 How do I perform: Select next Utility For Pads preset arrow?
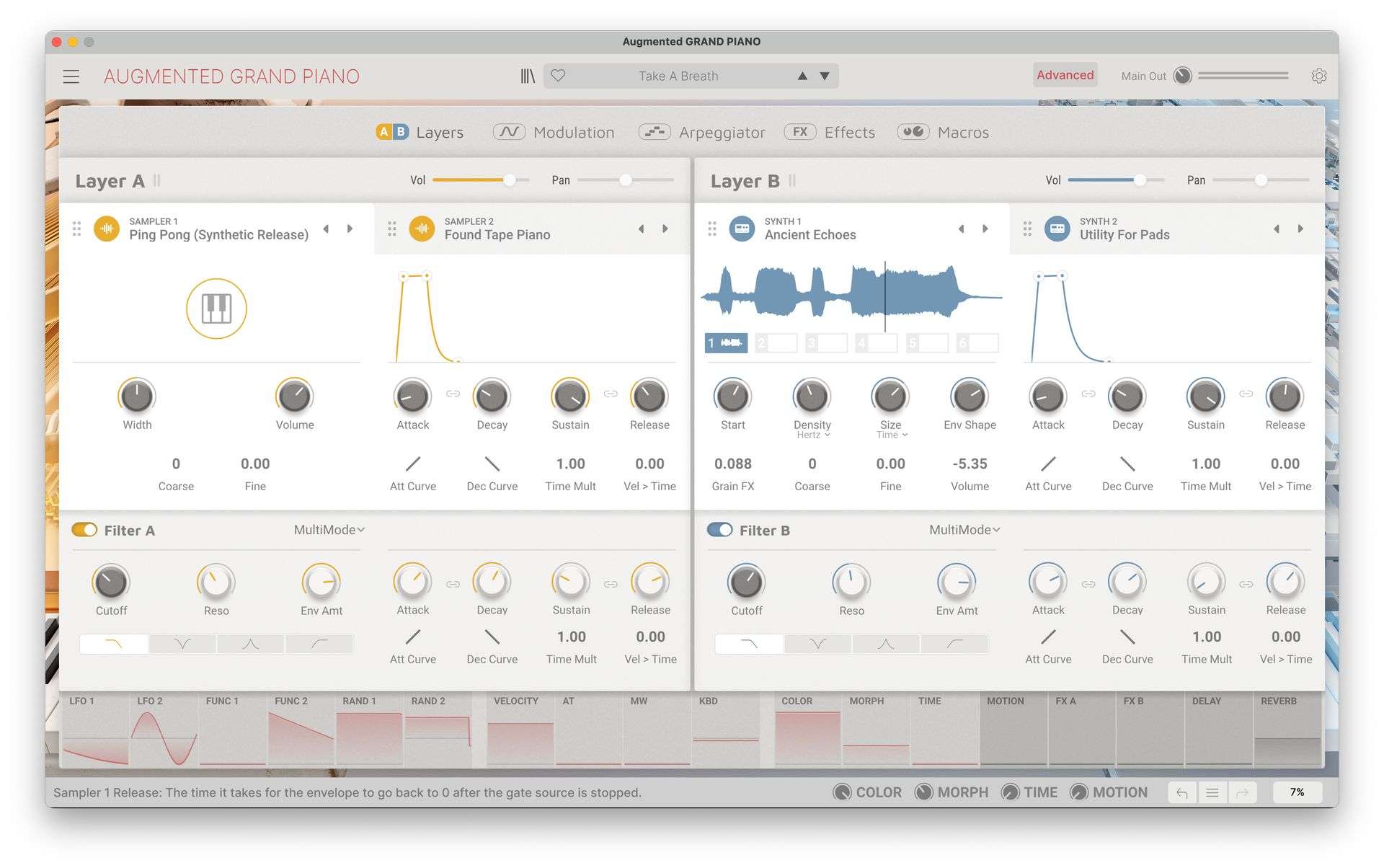click(x=1300, y=229)
